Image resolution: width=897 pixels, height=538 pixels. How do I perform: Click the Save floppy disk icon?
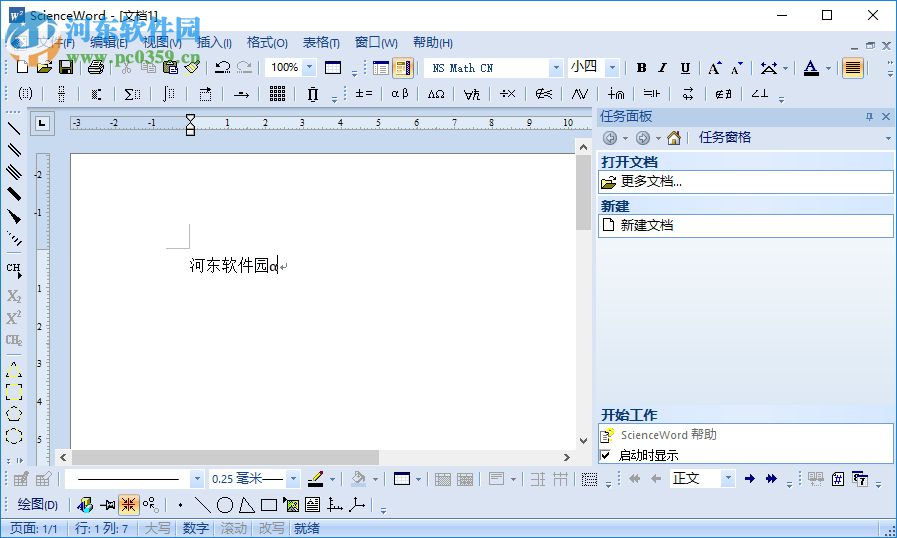point(66,68)
